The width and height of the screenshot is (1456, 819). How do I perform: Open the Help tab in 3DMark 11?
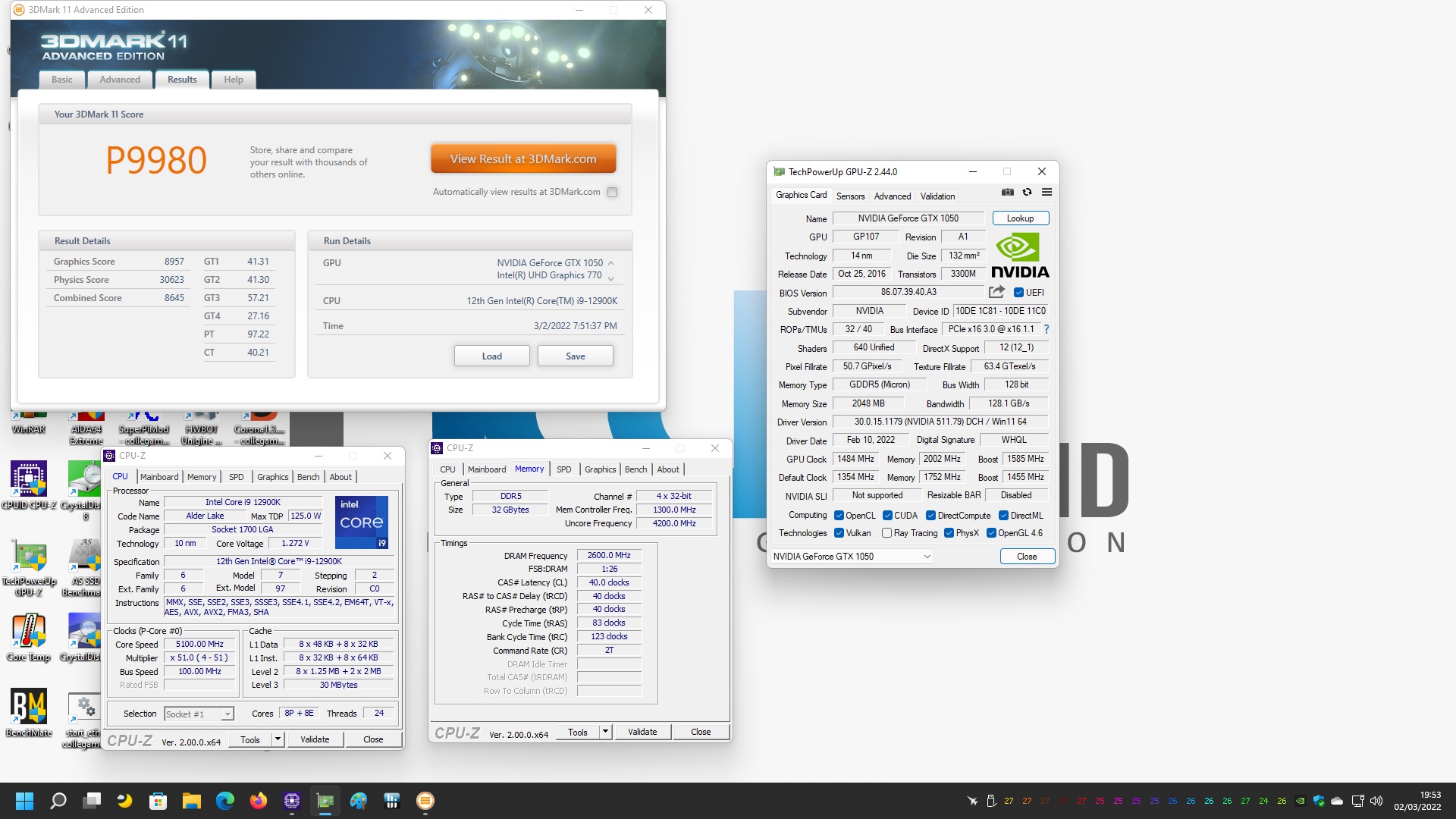click(234, 80)
